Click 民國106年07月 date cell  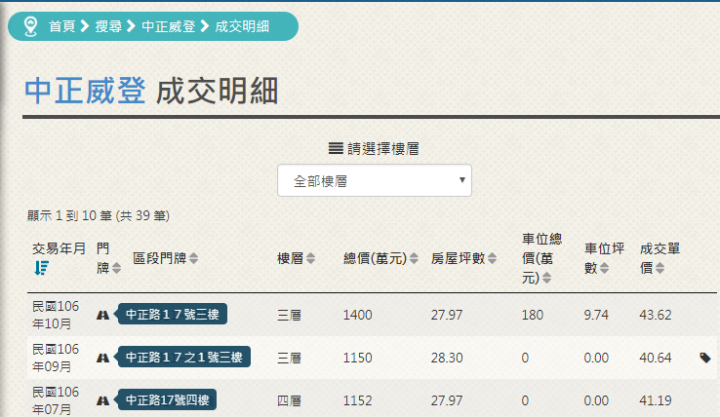click(x=56, y=400)
